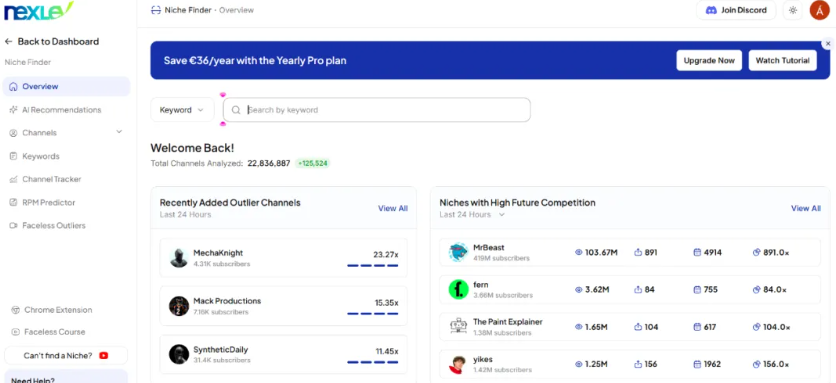Screen dimensions: 836x383
Task: Click MrBeast's 103.67M views value
Action: click(x=601, y=252)
